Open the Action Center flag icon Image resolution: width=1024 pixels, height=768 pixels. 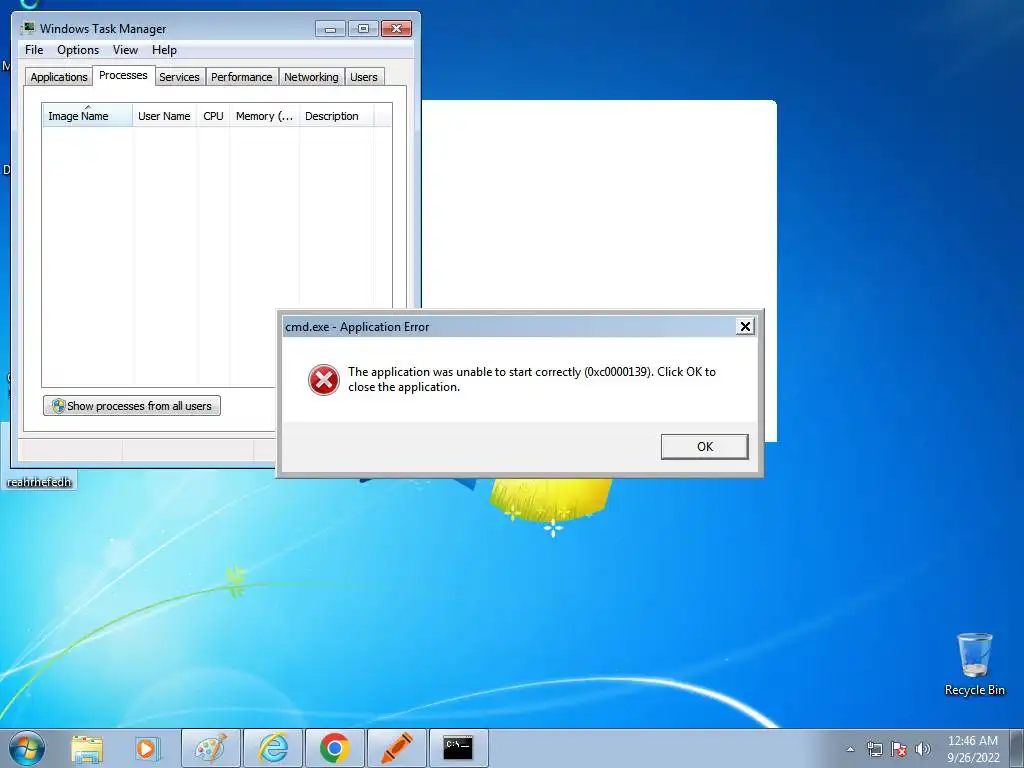[899, 749]
